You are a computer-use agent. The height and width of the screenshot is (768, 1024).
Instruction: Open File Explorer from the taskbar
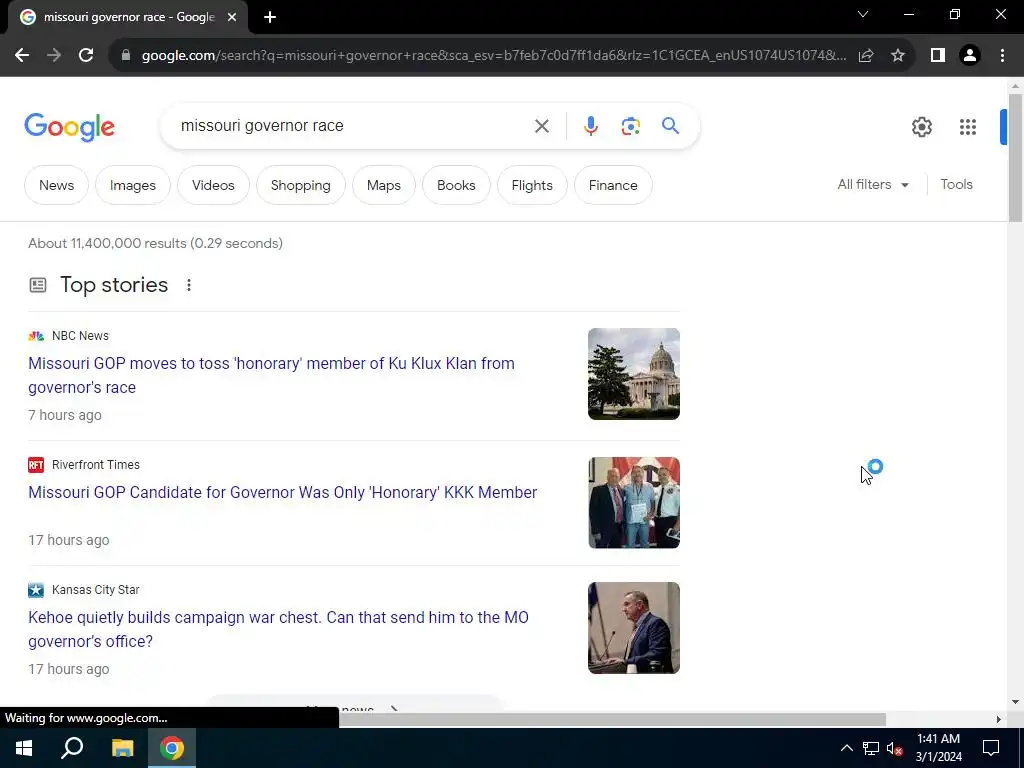pyautogui.click(x=122, y=748)
